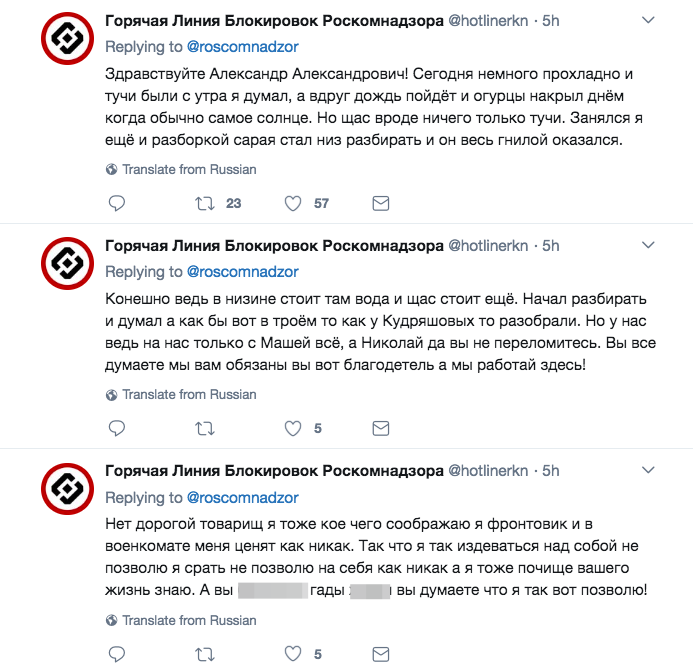Translate the first tweet from Russian
693x670 pixels.
coord(188,169)
